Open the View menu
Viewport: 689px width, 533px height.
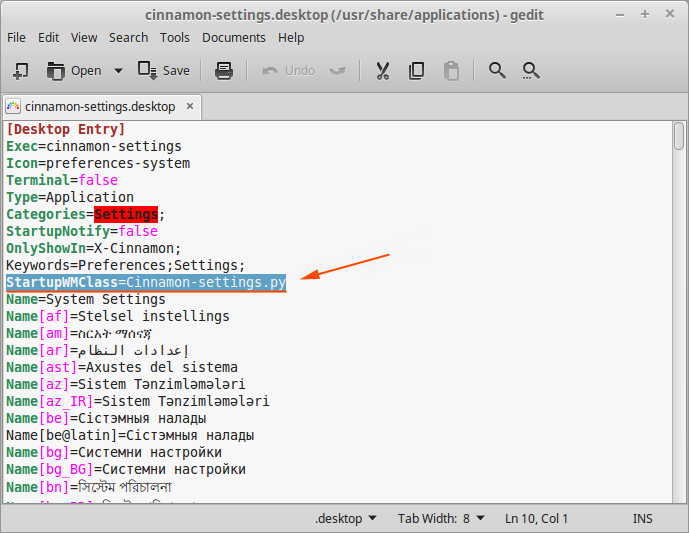(x=84, y=38)
